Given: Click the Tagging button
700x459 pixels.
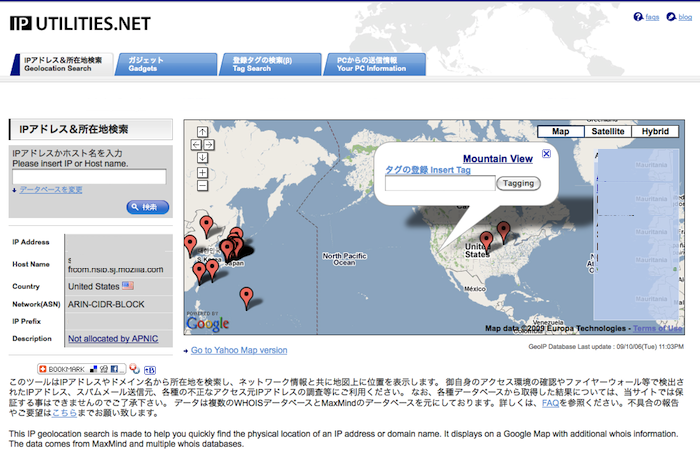Looking at the screenshot, I should 518,184.
